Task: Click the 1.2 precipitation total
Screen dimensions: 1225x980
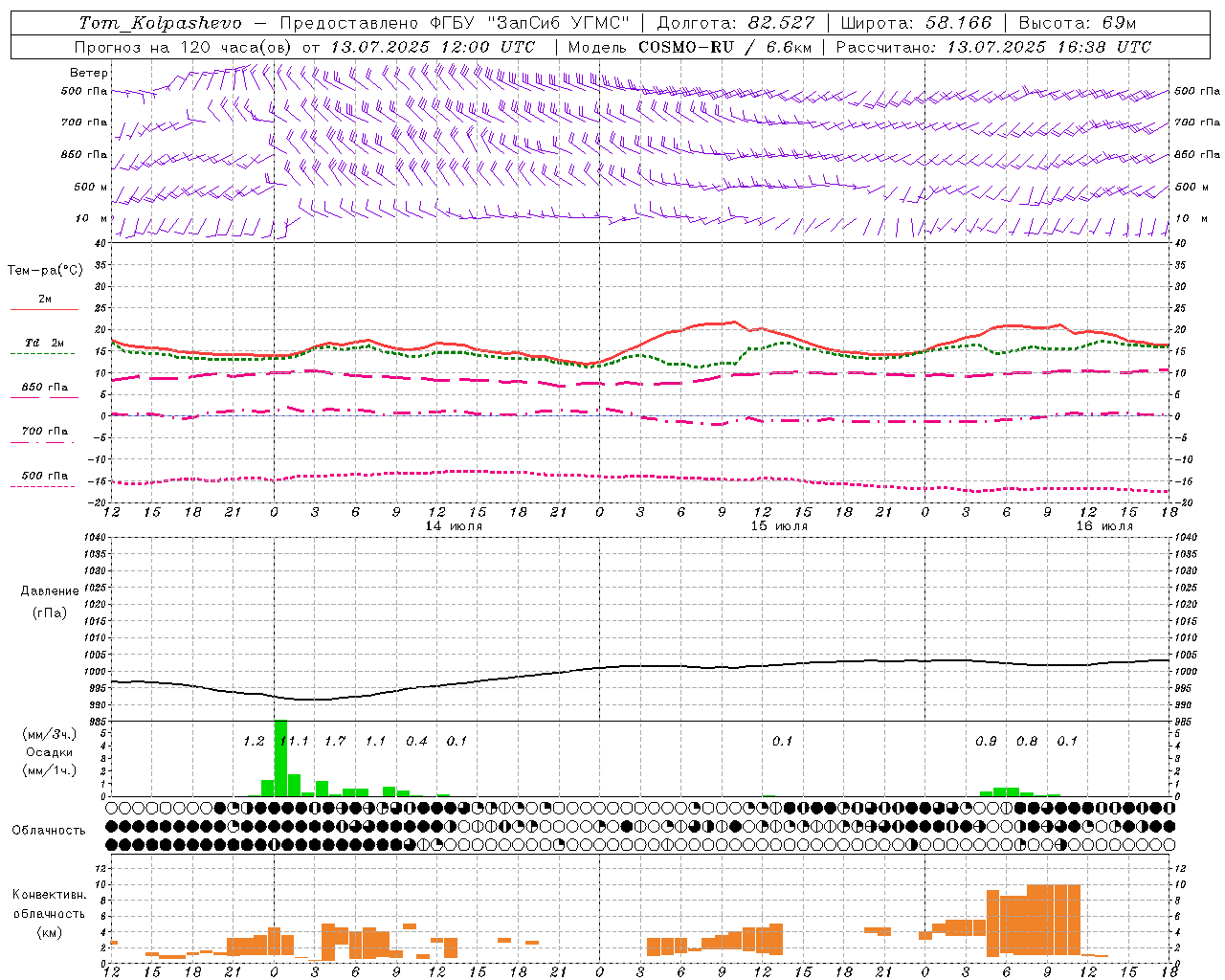Action: [x=254, y=742]
